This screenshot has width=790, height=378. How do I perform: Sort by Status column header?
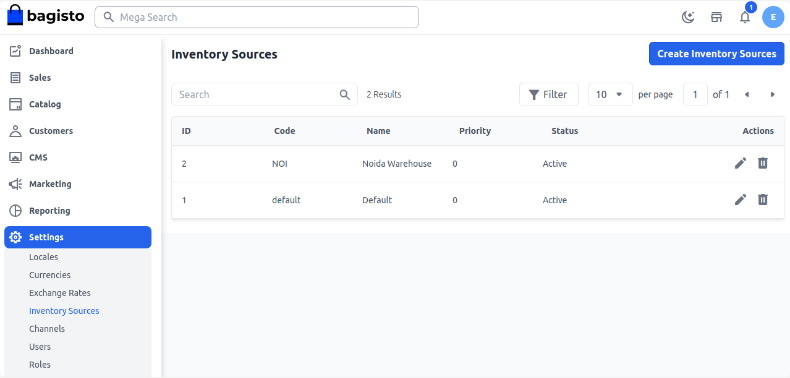tap(565, 131)
